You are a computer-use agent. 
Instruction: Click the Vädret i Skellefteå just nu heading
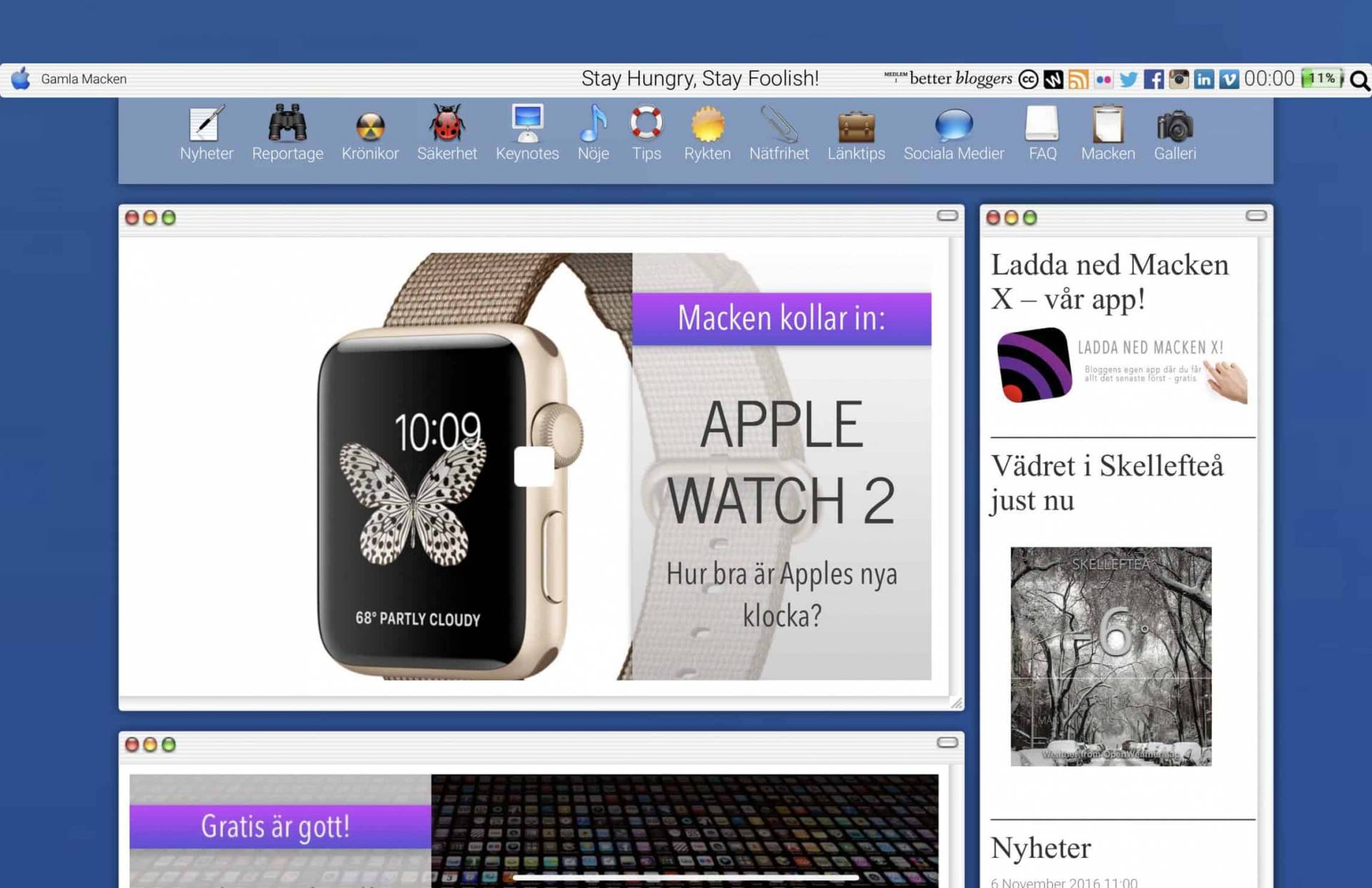click(x=1107, y=483)
